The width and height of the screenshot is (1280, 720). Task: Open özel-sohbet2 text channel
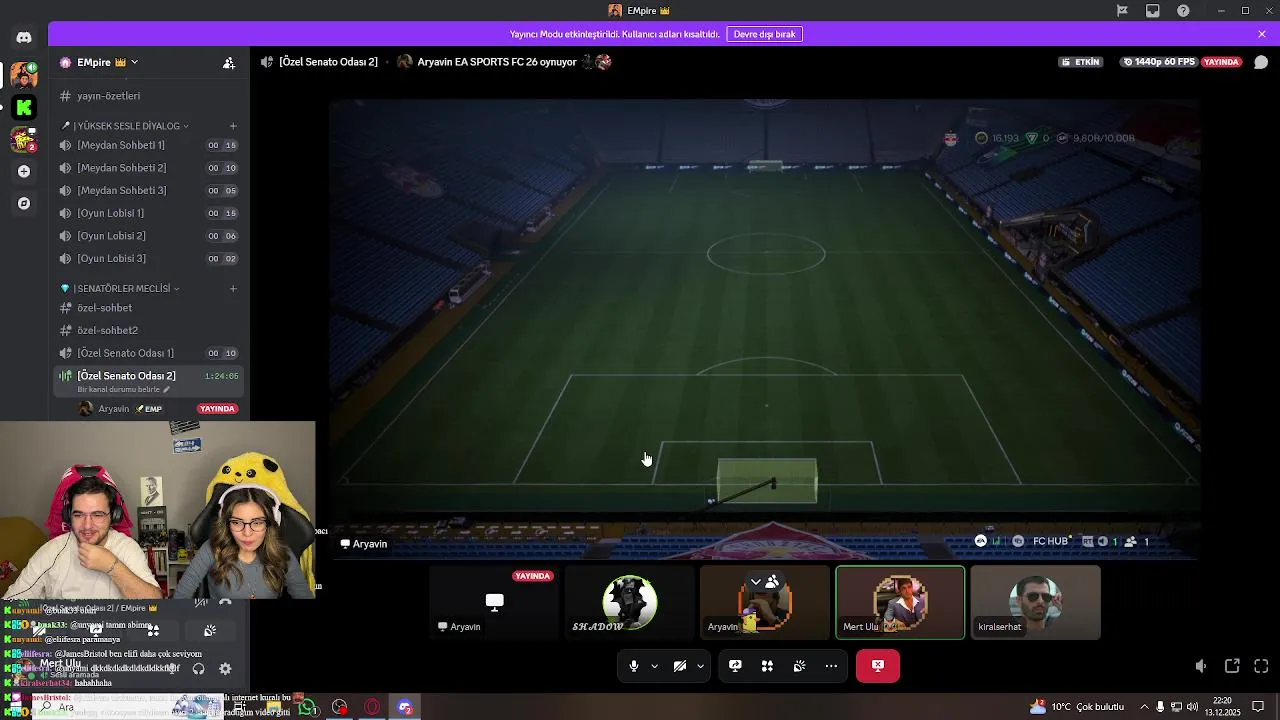[150, 330]
